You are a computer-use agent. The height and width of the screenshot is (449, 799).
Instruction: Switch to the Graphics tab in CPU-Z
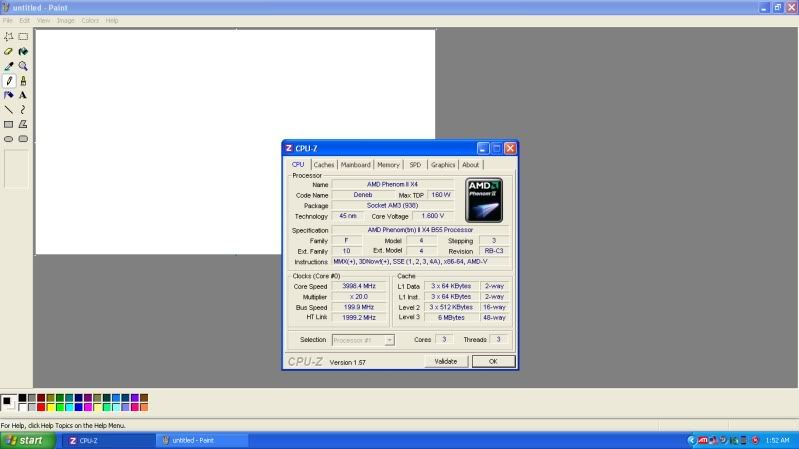(443, 165)
